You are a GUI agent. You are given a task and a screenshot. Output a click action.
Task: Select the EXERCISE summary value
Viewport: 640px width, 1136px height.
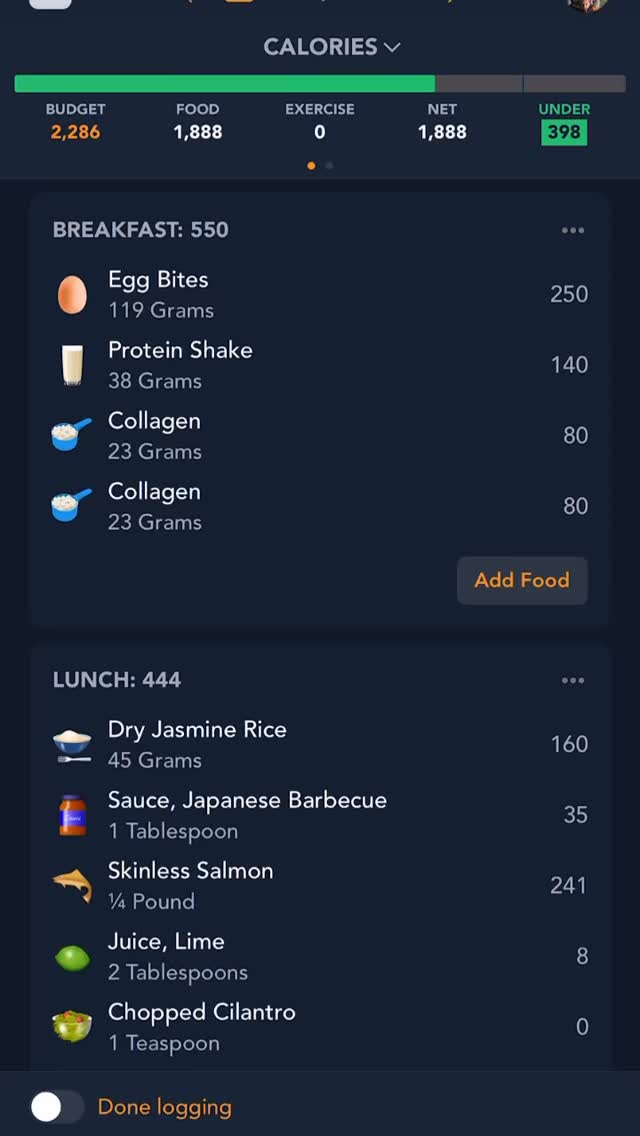[319, 120]
